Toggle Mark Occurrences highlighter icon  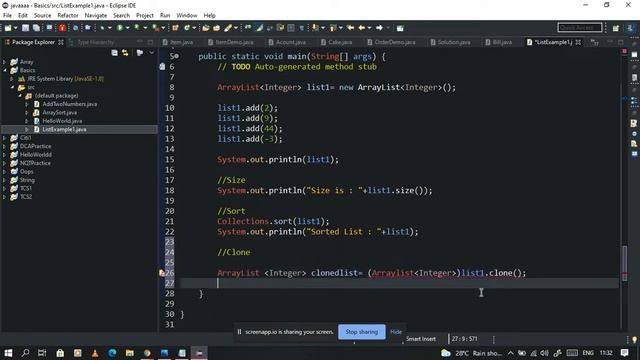[x=260, y=28]
